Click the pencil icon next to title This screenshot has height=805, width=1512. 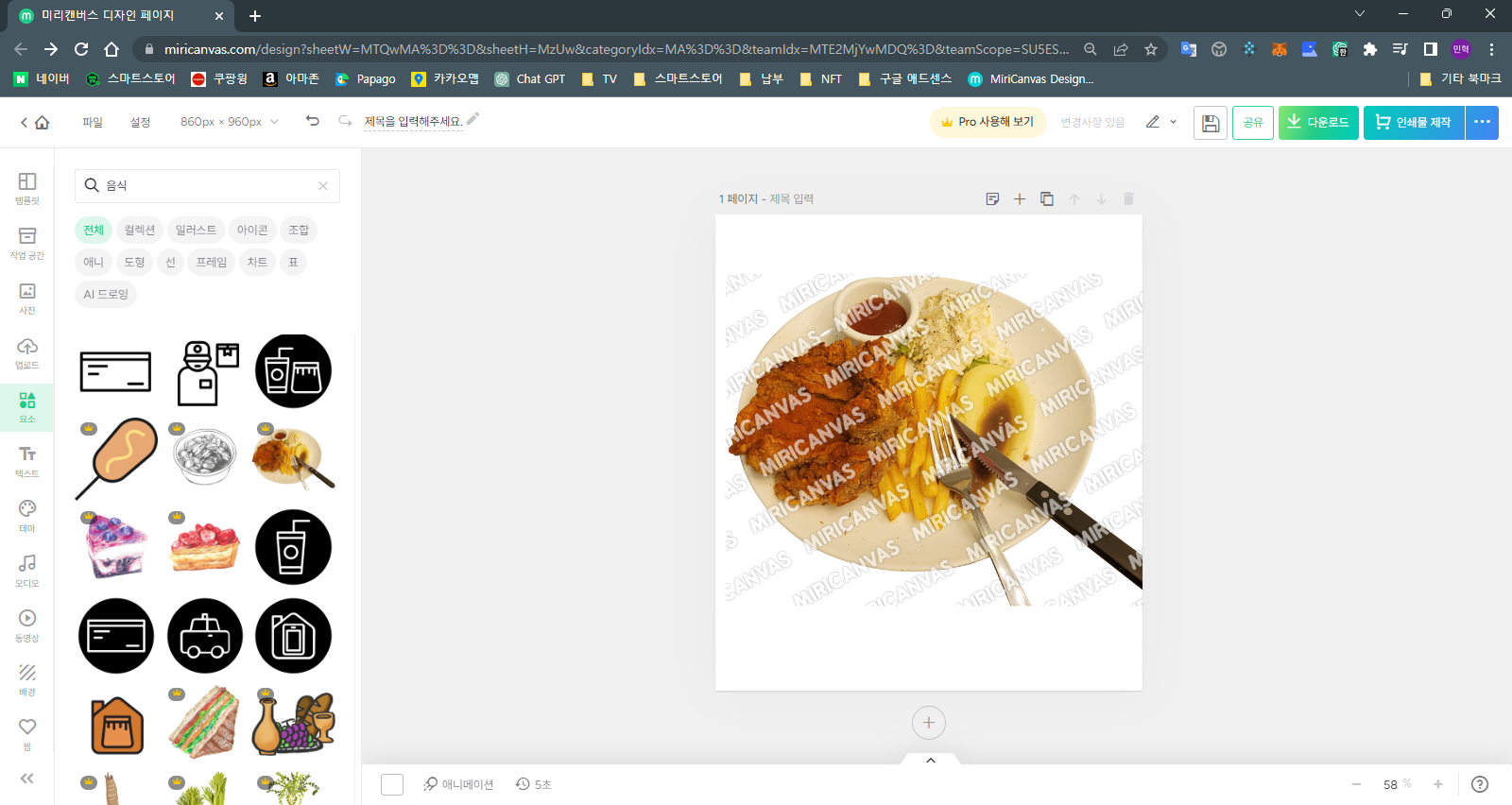473,118
